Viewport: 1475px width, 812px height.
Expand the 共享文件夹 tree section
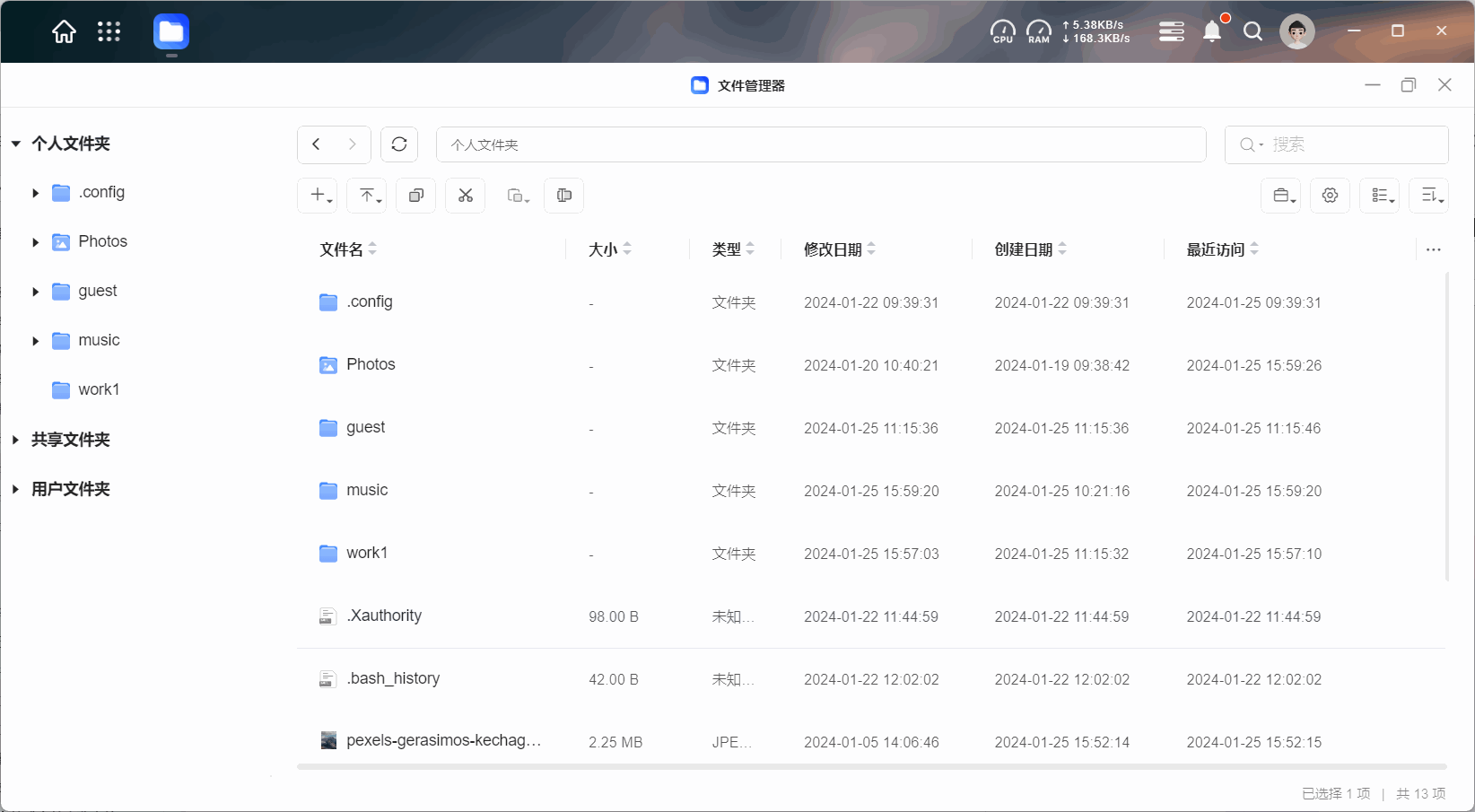(x=16, y=440)
